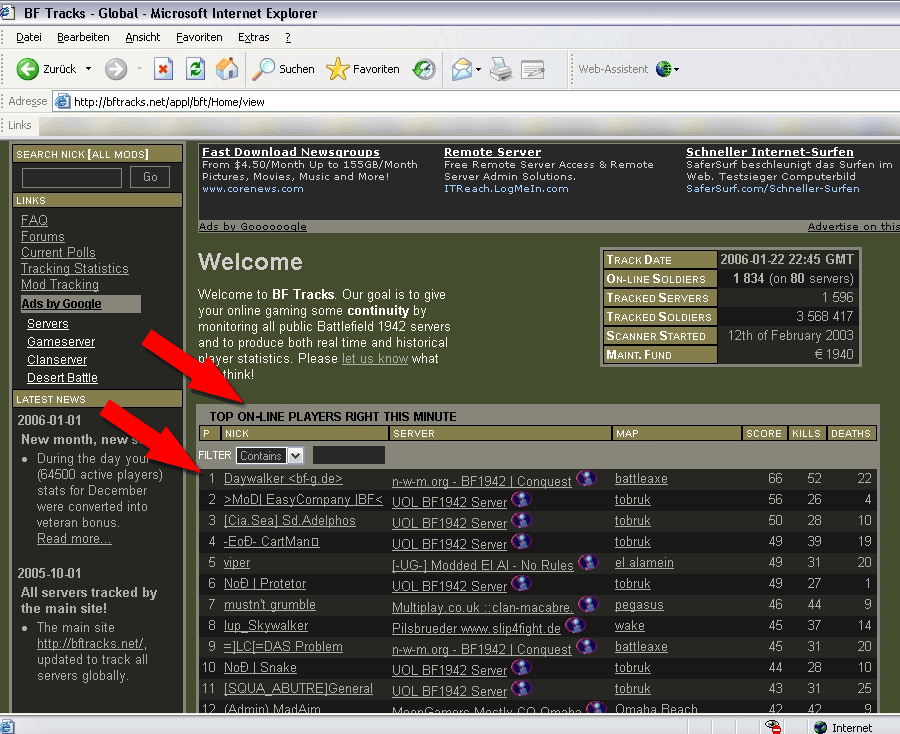Click the history clock icon
The image size is (900, 734).
(x=424, y=69)
